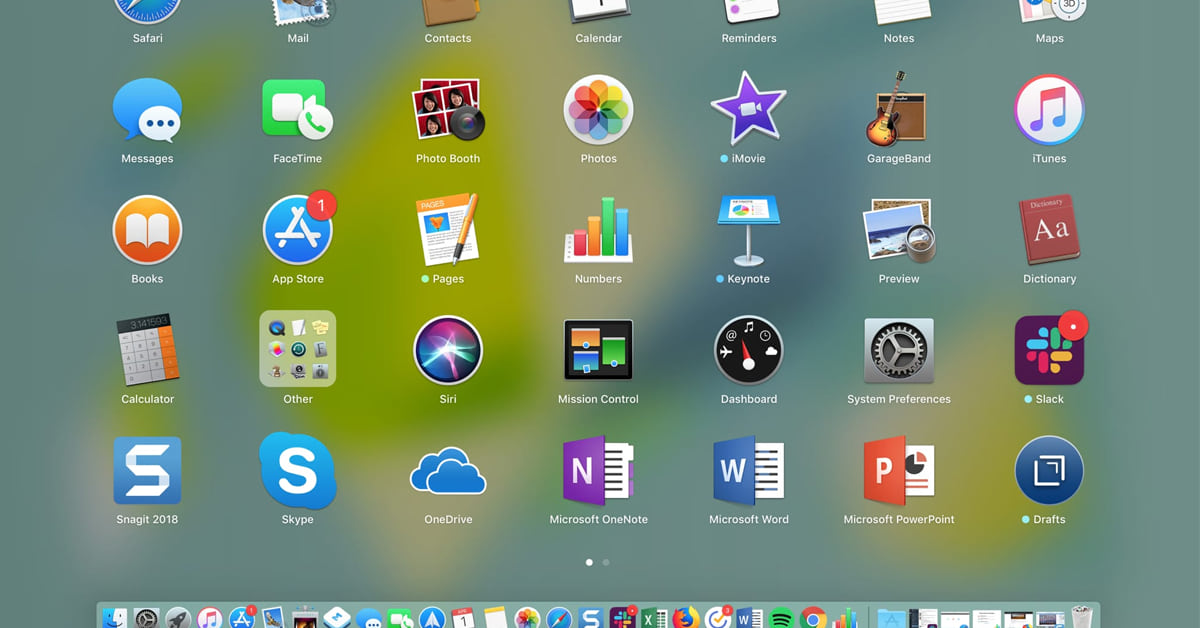Image resolution: width=1200 pixels, height=628 pixels.
Task: Launch Siri from Launchpad
Action: [x=448, y=350]
